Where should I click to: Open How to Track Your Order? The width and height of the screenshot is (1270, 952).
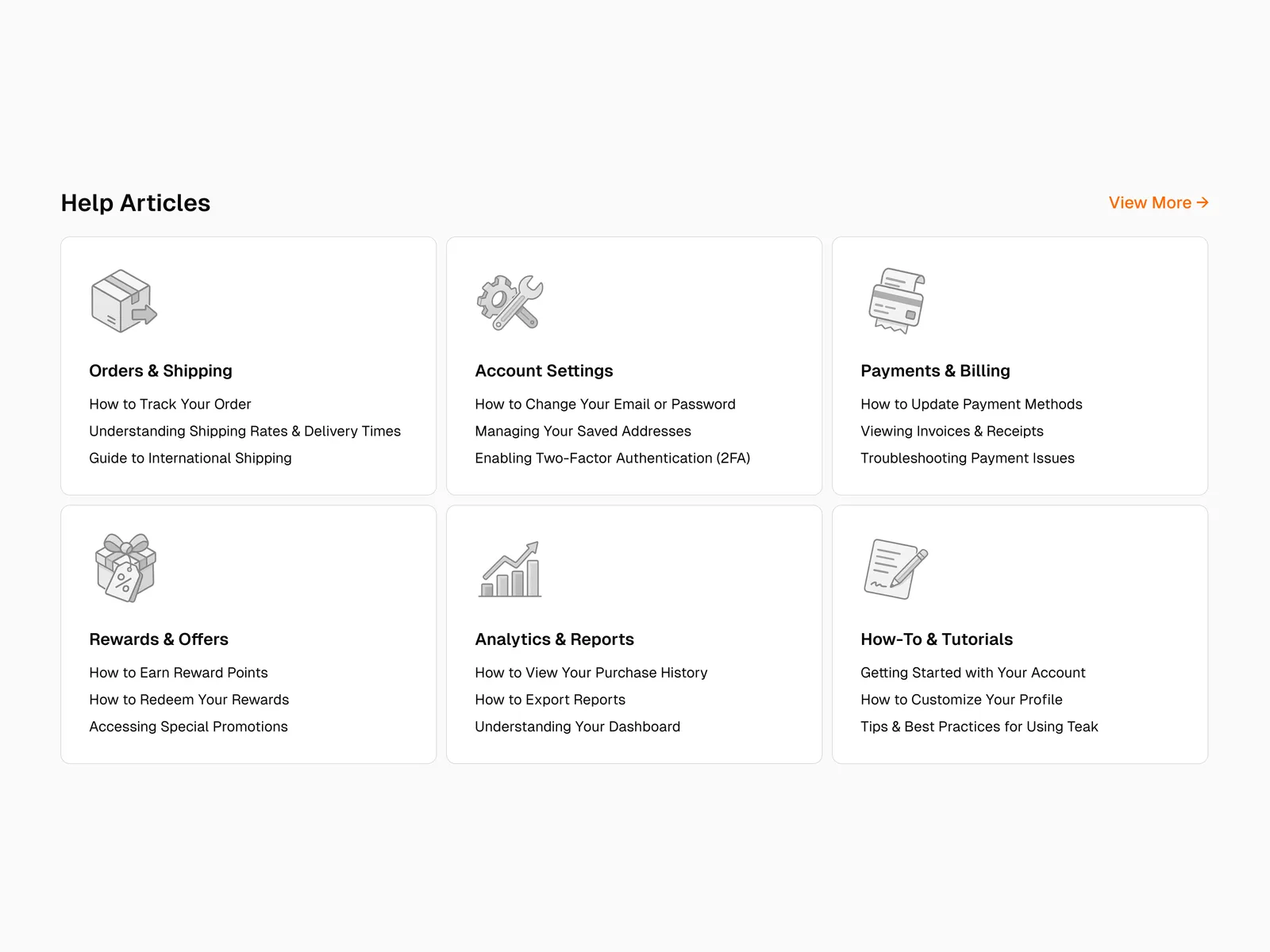170,405
